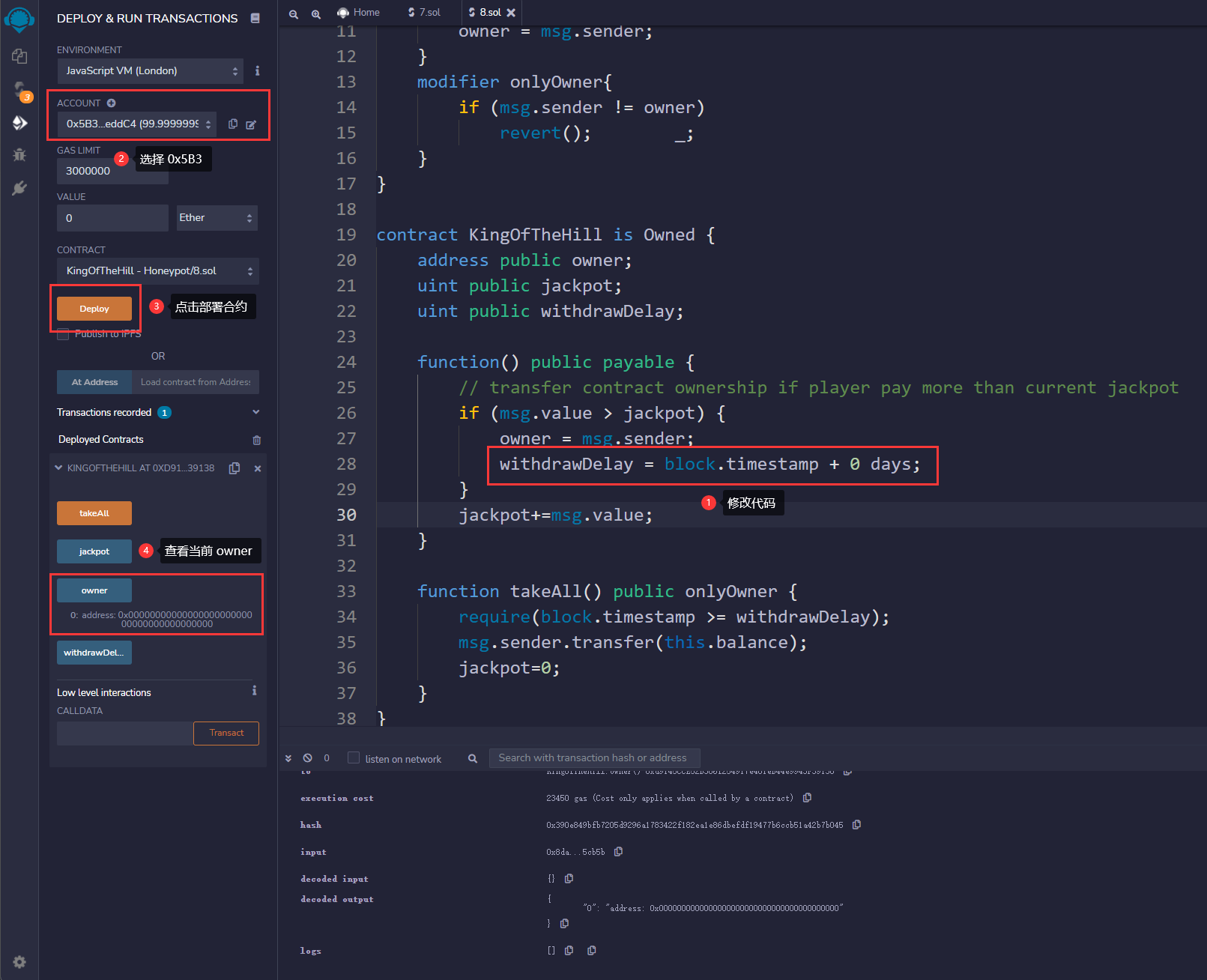Copy the selected account address
Viewport: 1207px width, 980px height.
233,124
